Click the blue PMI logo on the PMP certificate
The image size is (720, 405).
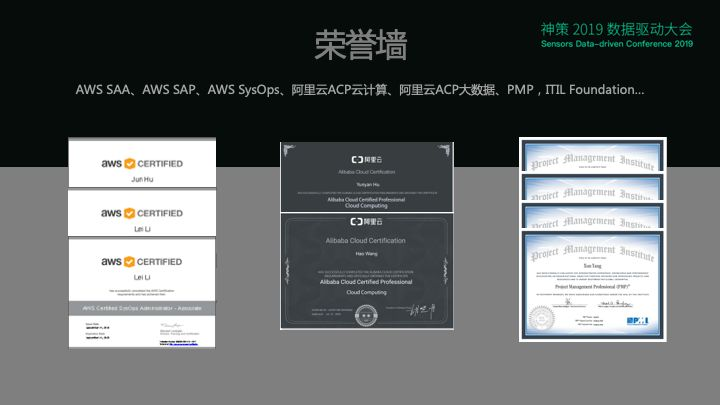637,321
